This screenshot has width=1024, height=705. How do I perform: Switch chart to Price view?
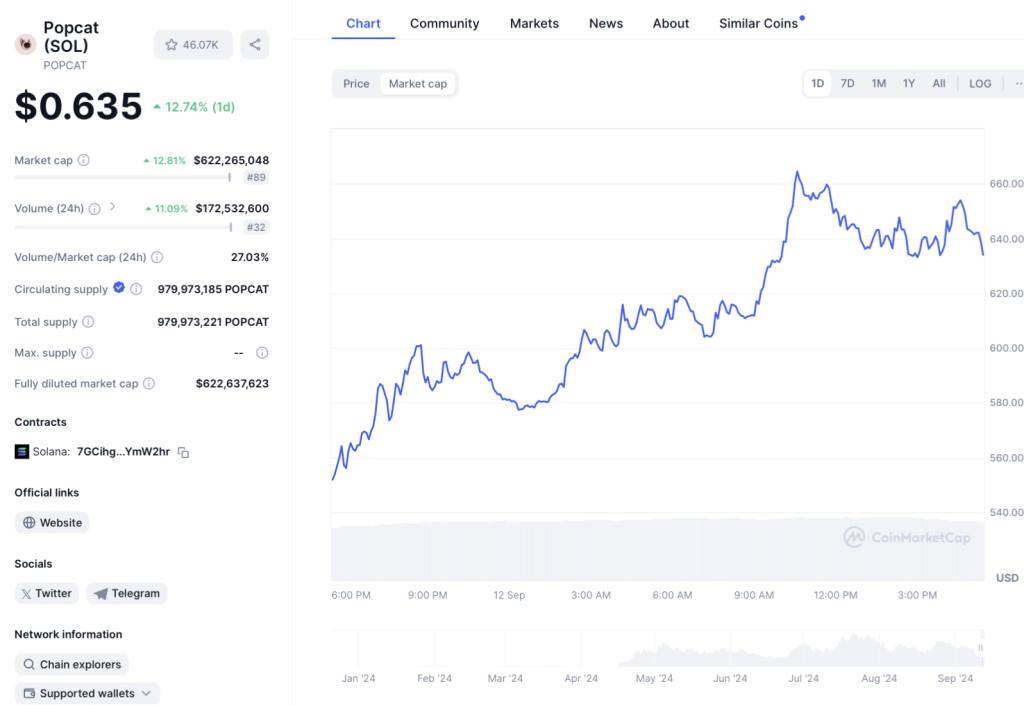[356, 84]
